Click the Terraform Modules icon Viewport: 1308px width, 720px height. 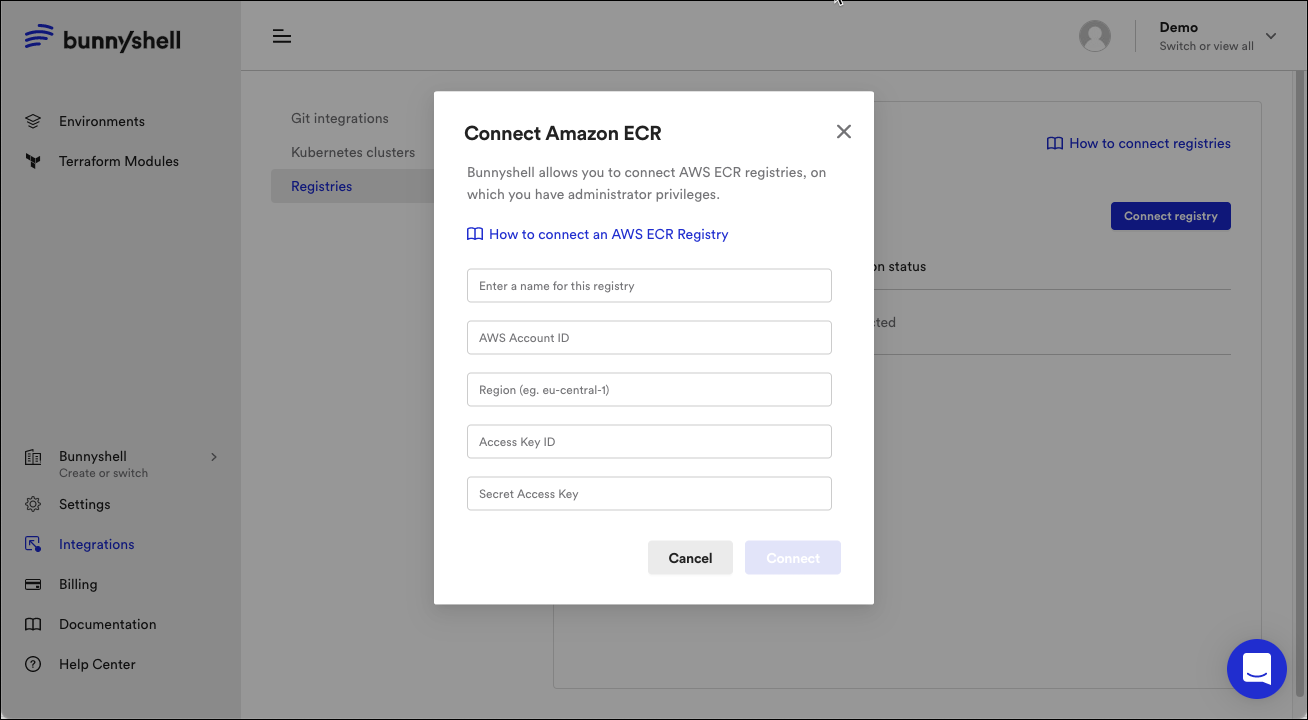[x=33, y=161]
